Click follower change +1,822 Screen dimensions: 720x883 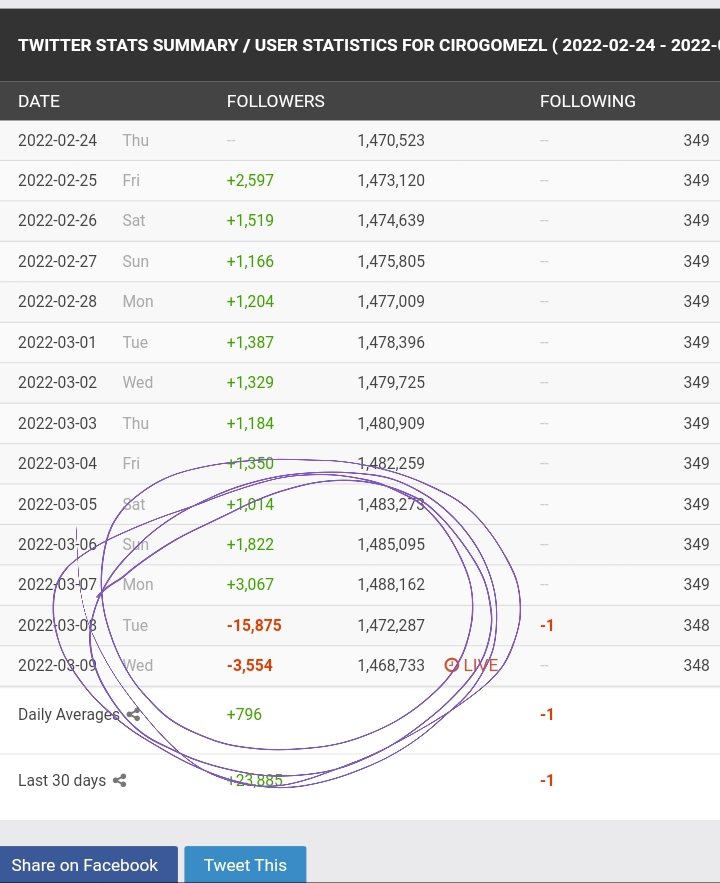click(x=250, y=545)
